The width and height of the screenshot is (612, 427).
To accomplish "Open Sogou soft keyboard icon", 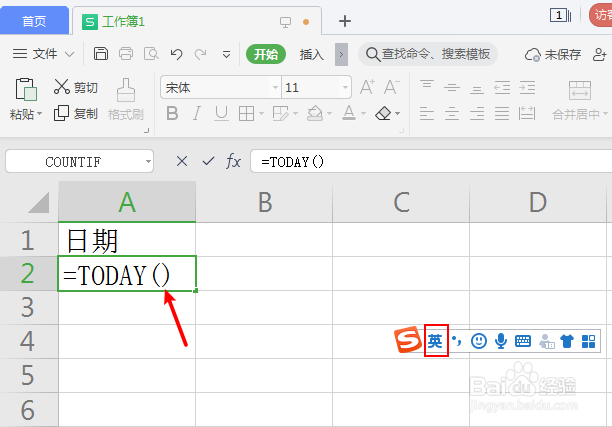I will (x=523, y=341).
